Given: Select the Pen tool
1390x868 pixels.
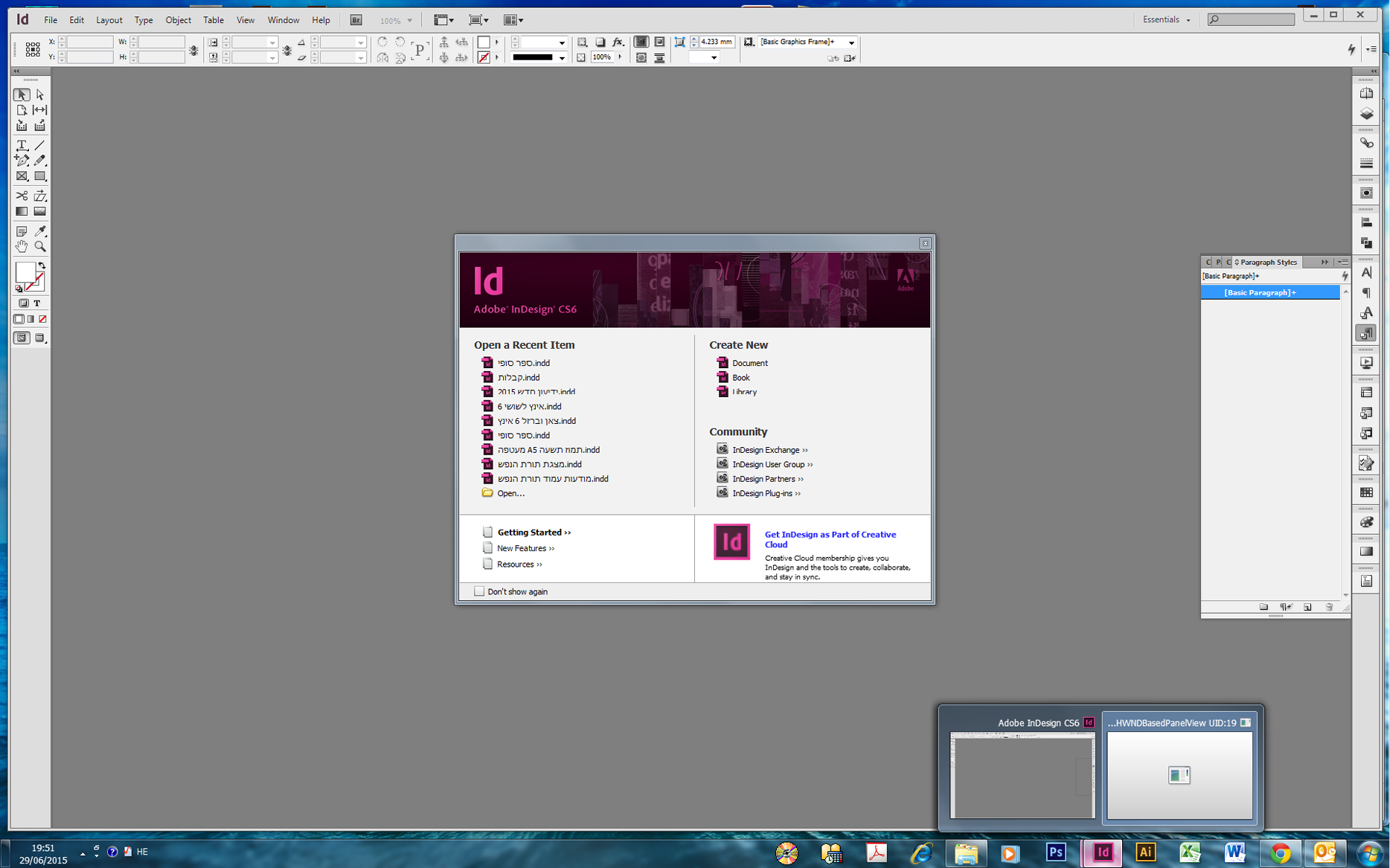Looking at the screenshot, I should click(22, 161).
